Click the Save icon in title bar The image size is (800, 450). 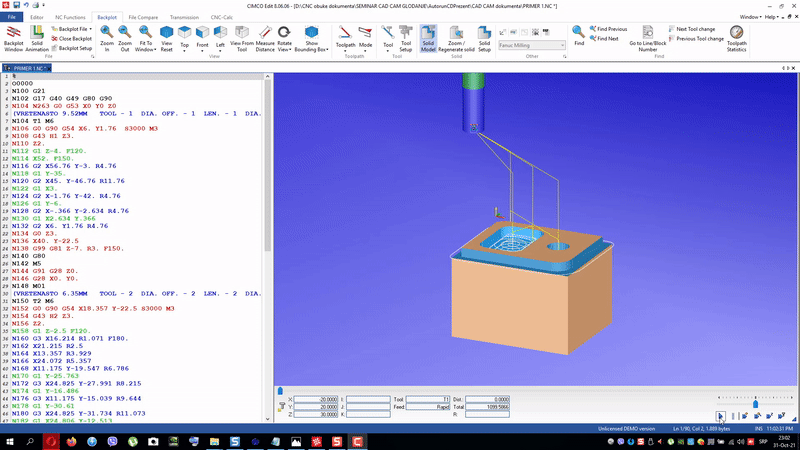pyautogui.click(x=16, y=5)
